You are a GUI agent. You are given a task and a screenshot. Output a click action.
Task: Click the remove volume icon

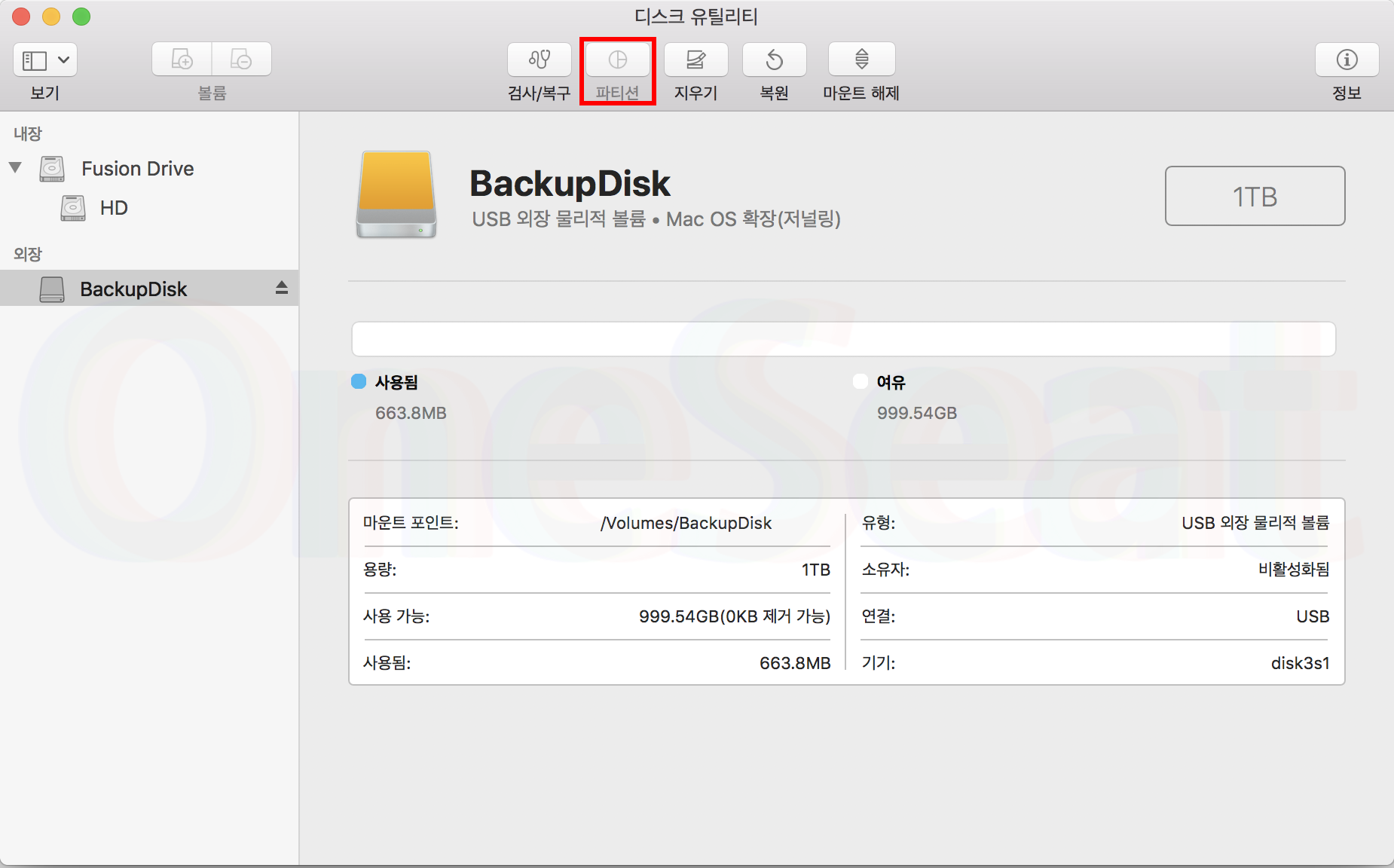(241, 59)
